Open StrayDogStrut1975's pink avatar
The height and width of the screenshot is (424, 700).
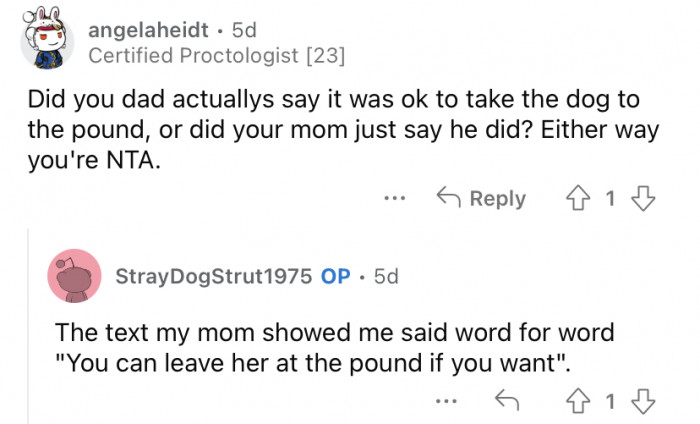[x=74, y=276]
